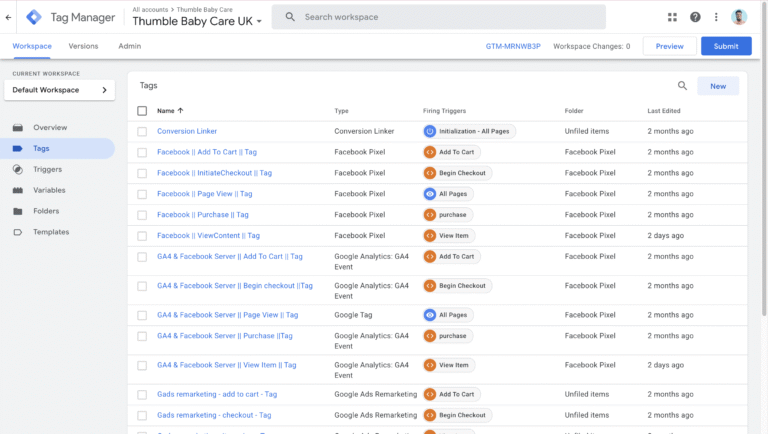Select checkbox for Facebook || Purchase || Tag
This screenshot has width=768, height=434.
click(x=142, y=215)
